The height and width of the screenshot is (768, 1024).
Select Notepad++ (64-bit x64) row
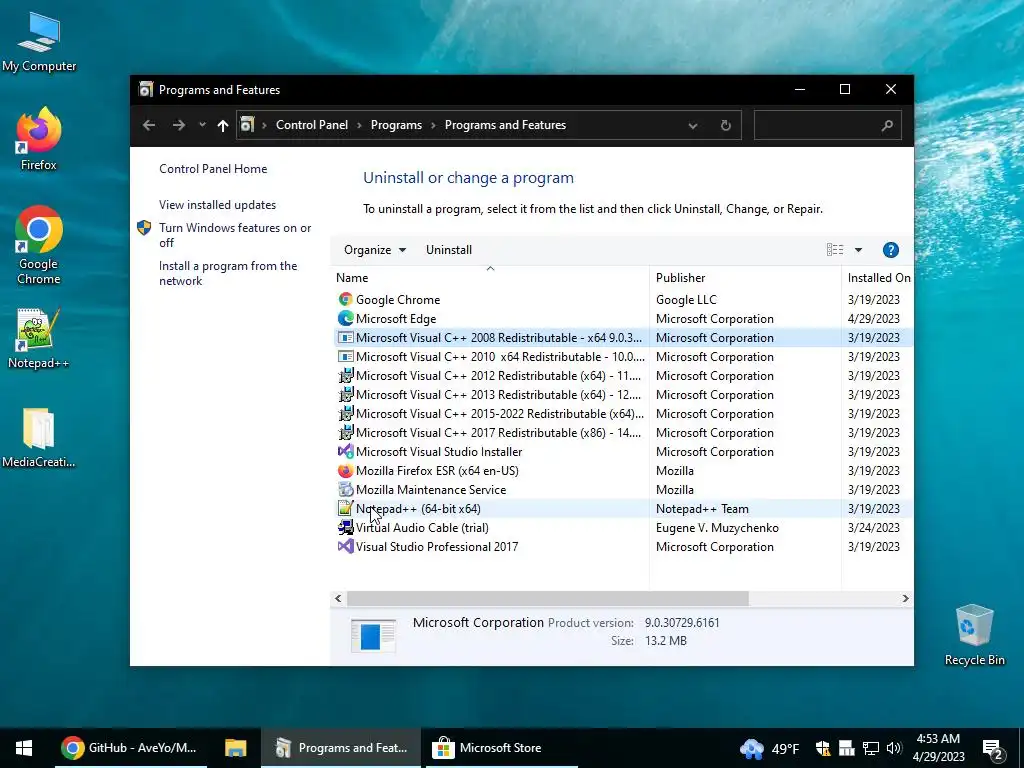coord(622,508)
